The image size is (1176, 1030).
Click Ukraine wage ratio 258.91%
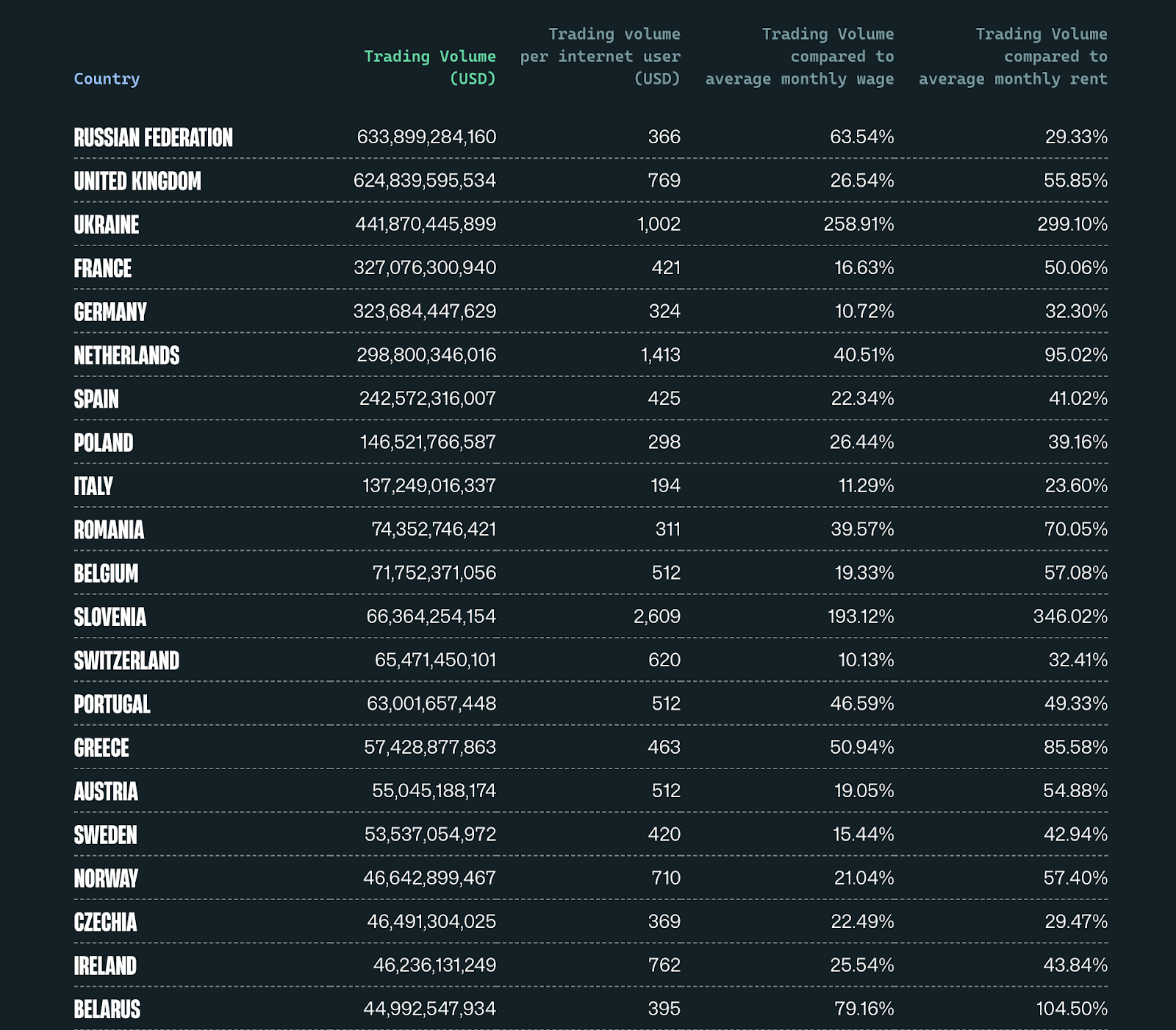(x=858, y=224)
